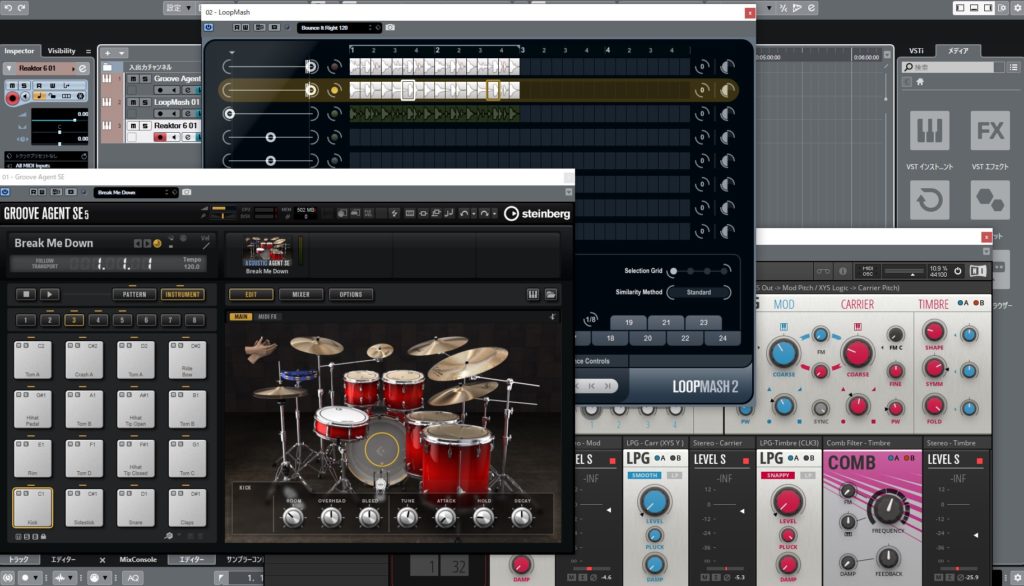
Task: Switch to the Visibility tab
Action: point(61,51)
